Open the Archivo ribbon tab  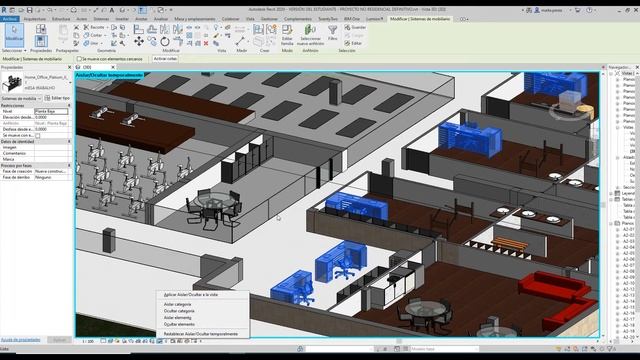9,19
